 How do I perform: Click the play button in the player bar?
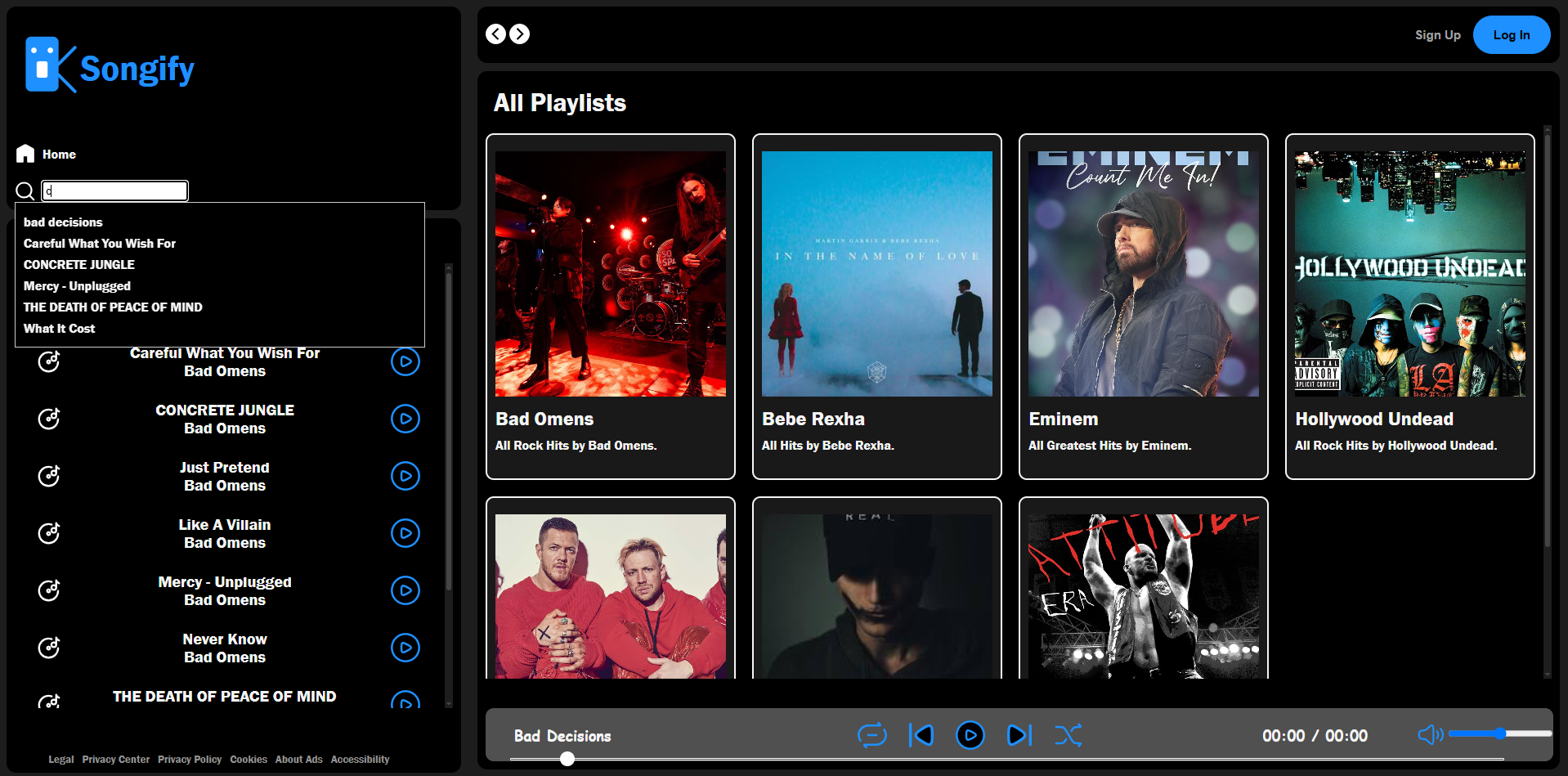(970, 735)
